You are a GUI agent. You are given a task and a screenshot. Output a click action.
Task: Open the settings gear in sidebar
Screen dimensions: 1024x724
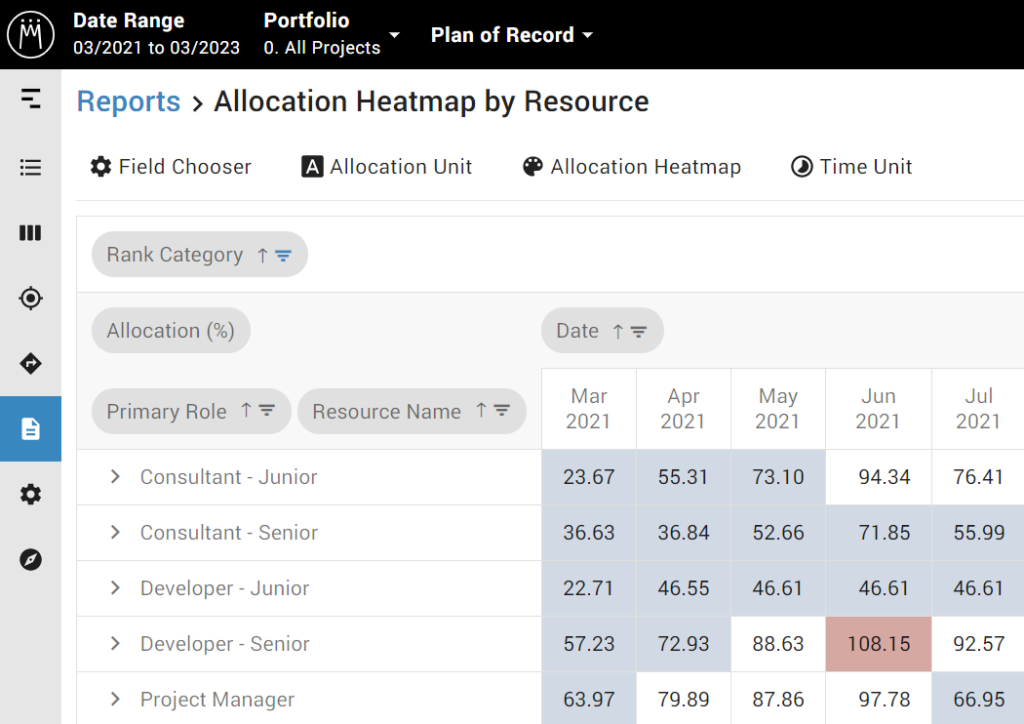tap(31, 494)
